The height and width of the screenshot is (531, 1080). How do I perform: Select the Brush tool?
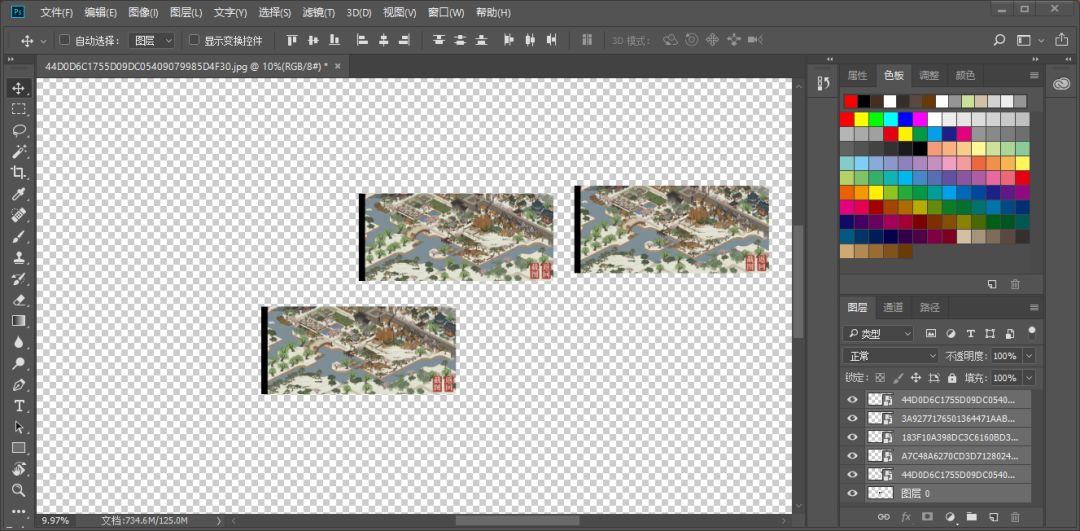coord(19,236)
